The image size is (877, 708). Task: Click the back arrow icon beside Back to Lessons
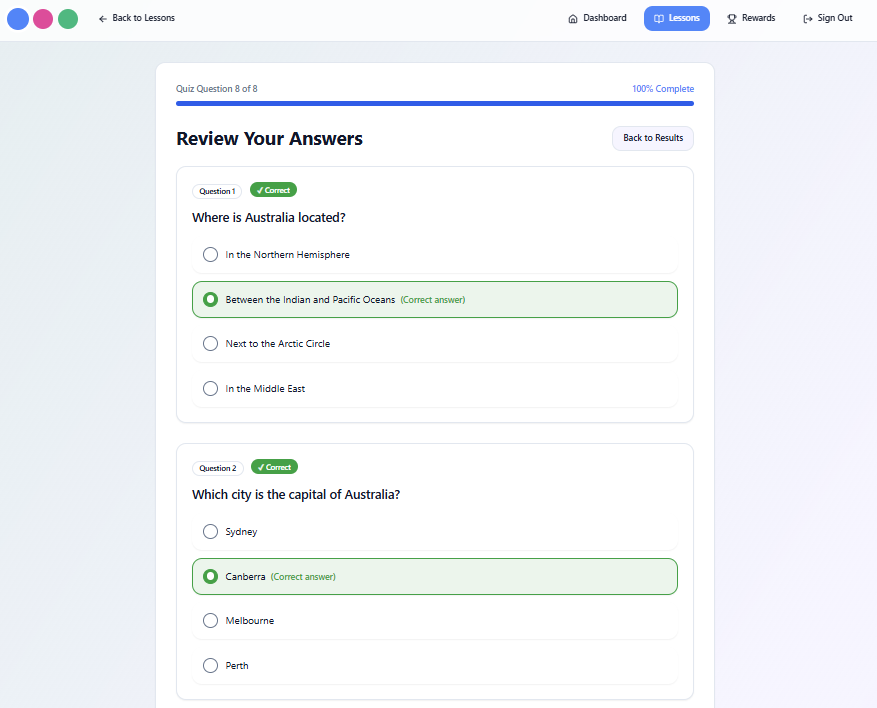[103, 19]
